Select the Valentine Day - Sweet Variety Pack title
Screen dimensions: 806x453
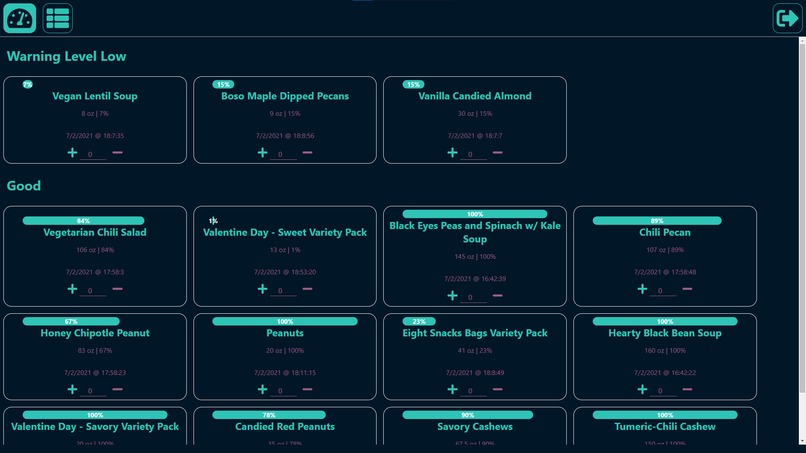point(285,232)
